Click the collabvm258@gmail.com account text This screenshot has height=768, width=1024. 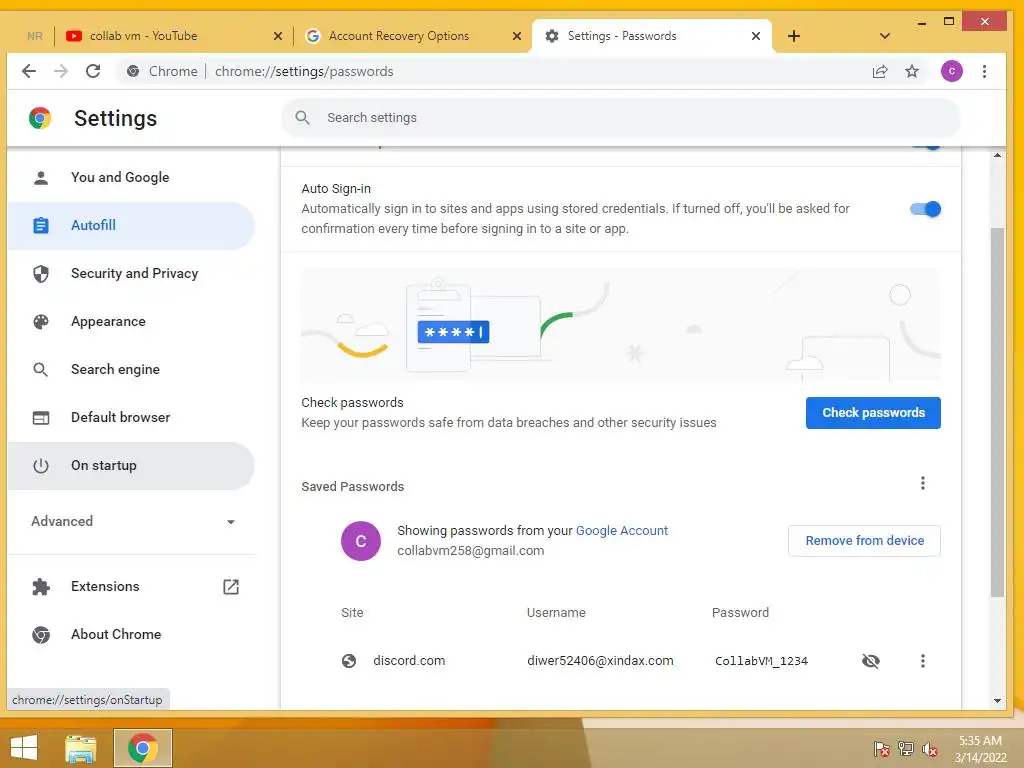click(x=470, y=551)
